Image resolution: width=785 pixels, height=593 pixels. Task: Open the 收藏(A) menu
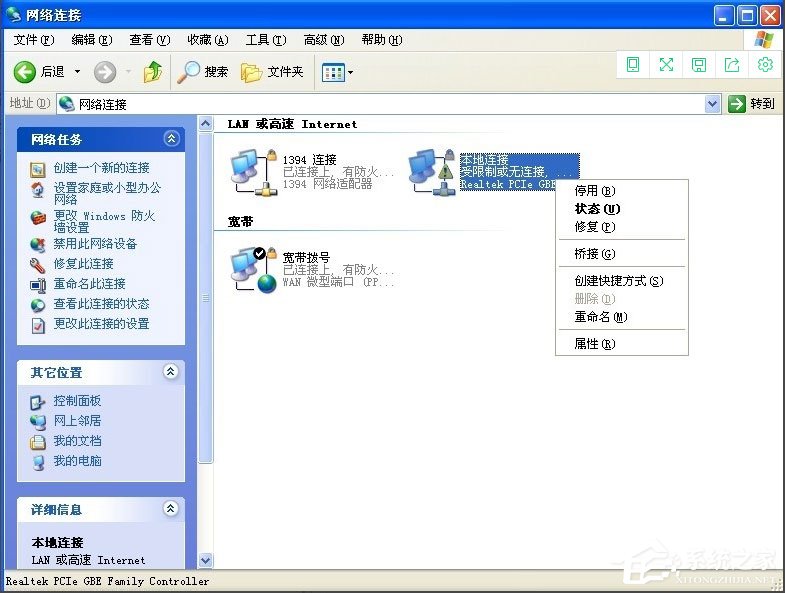tap(208, 40)
